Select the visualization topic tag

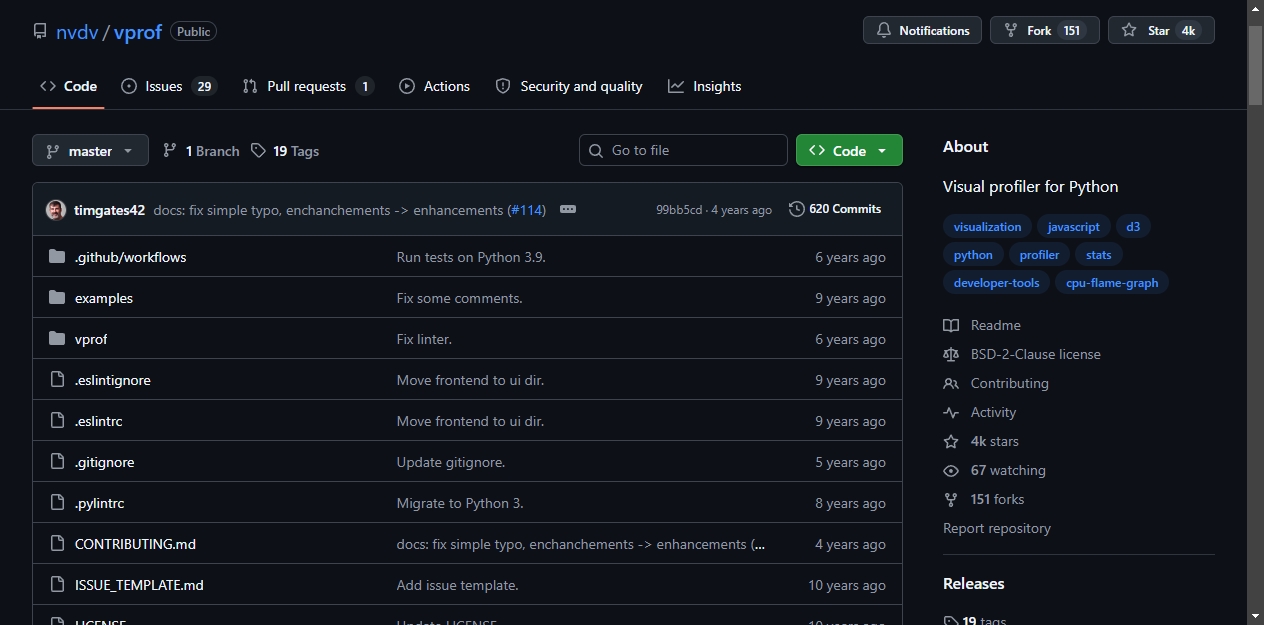point(987,227)
